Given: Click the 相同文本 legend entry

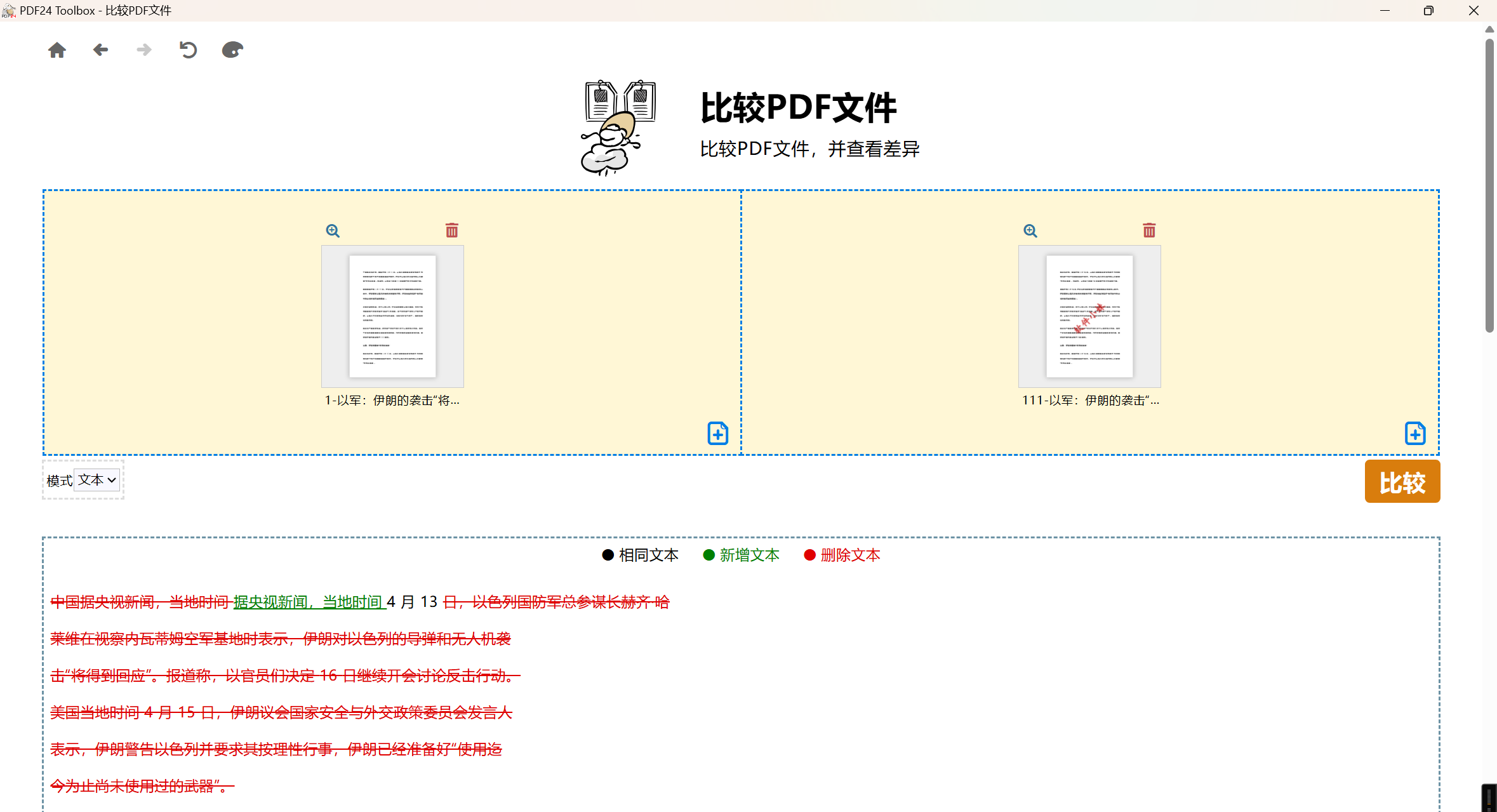Looking at the screenshot, I should point(640,556).
